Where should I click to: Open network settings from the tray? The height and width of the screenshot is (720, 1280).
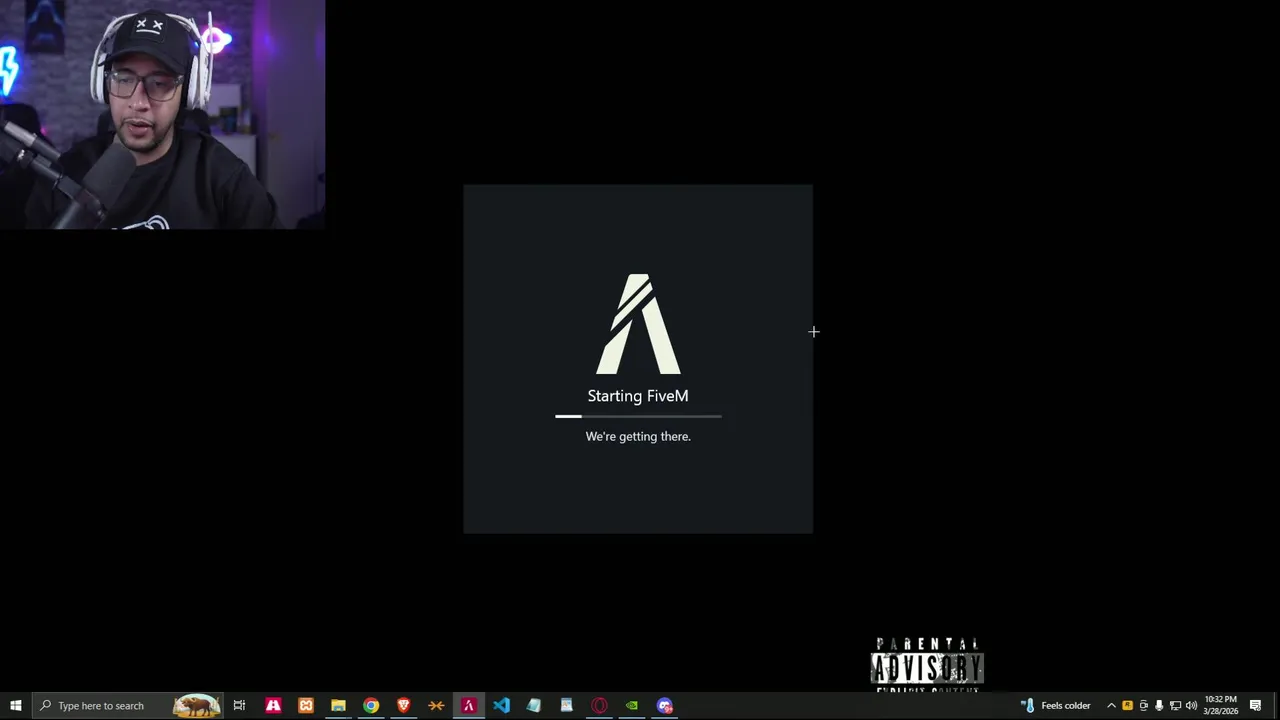click(1175, 705)
